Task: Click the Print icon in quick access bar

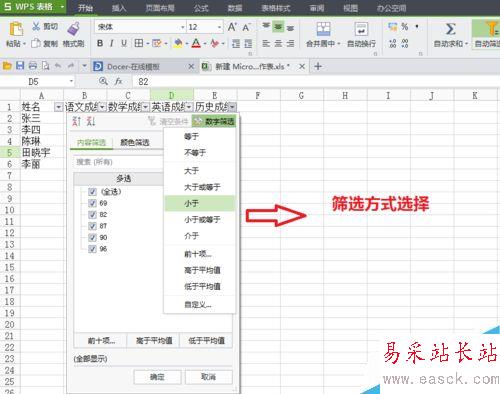Action: tap(33, 66)
